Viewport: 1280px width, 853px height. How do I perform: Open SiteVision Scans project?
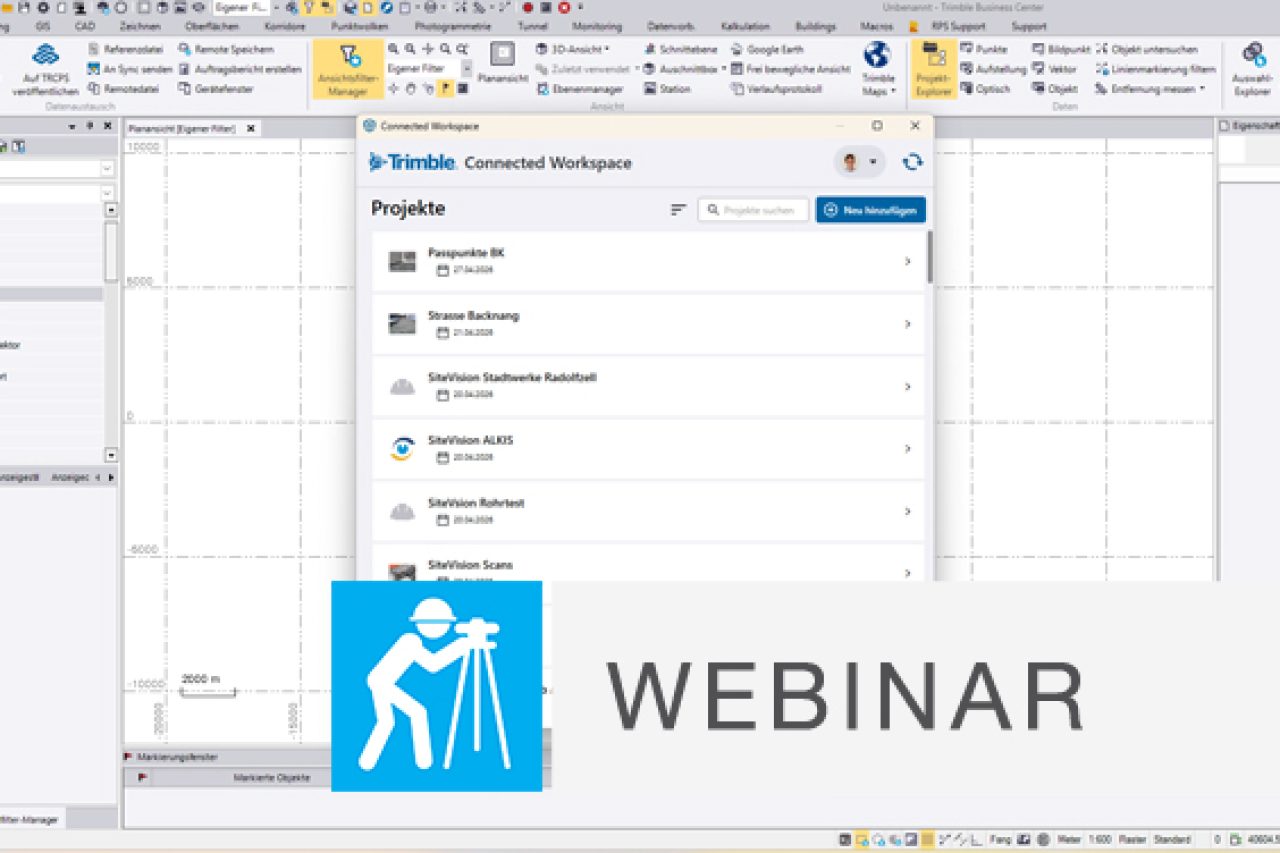tap(648, 566)
